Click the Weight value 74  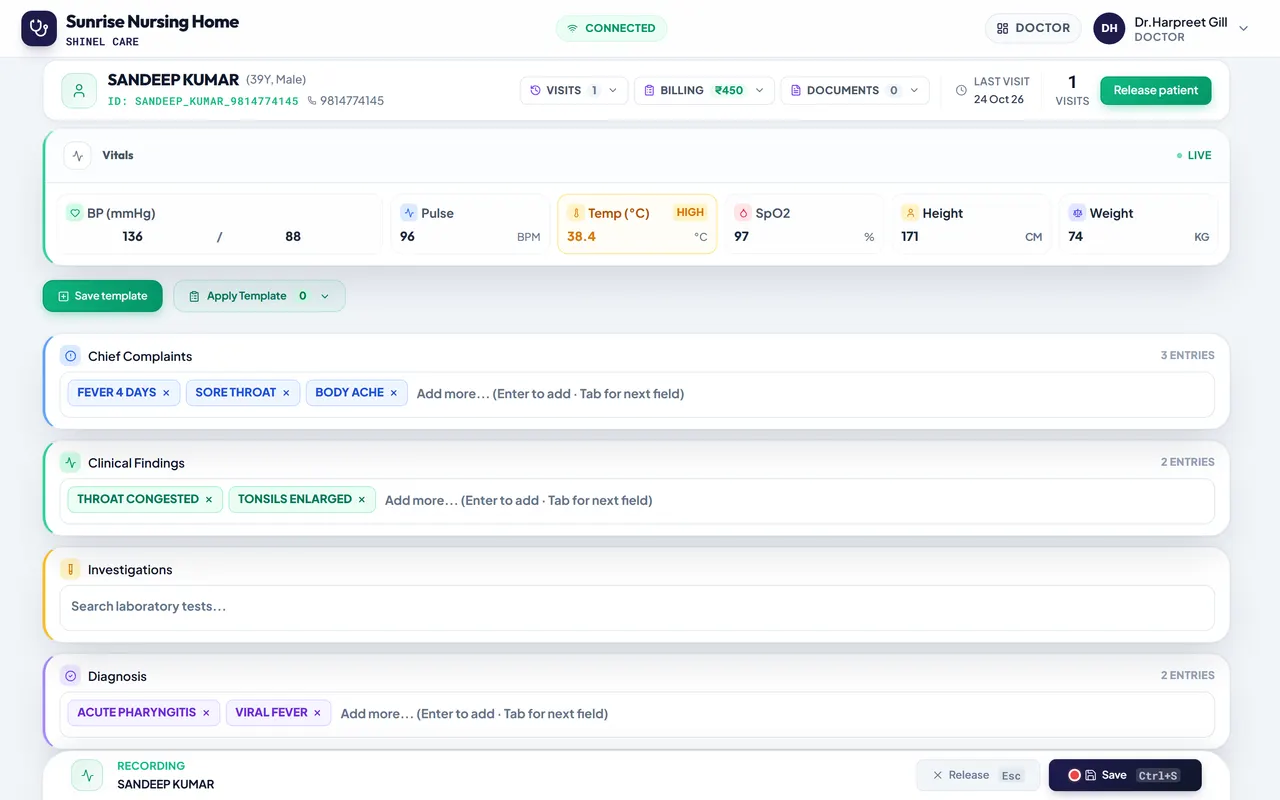1075,237
